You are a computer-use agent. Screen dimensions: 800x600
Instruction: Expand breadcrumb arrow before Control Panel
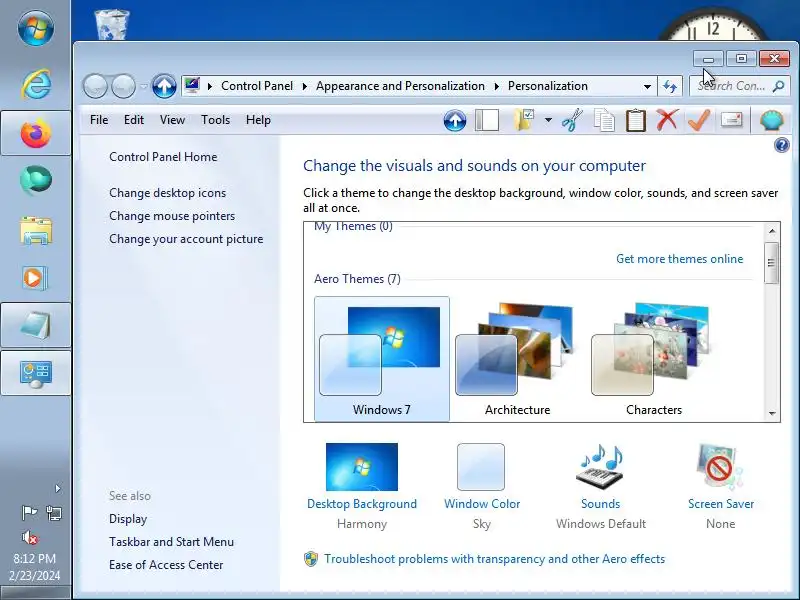pos(210,86)
